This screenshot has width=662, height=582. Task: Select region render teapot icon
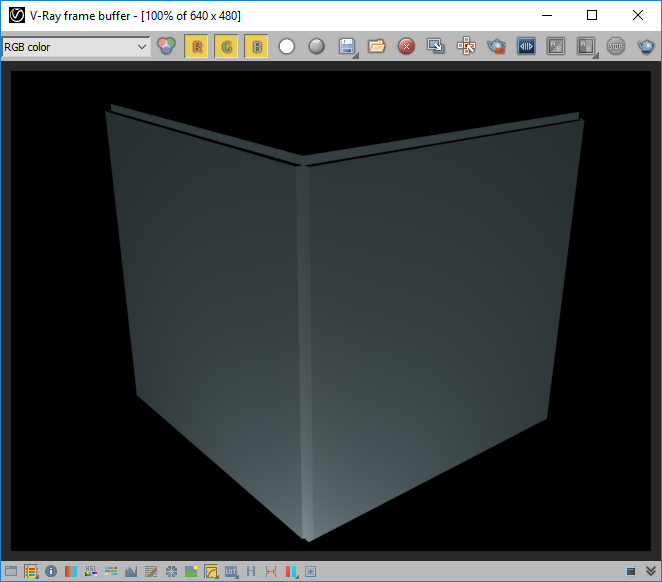pos(496,46)
